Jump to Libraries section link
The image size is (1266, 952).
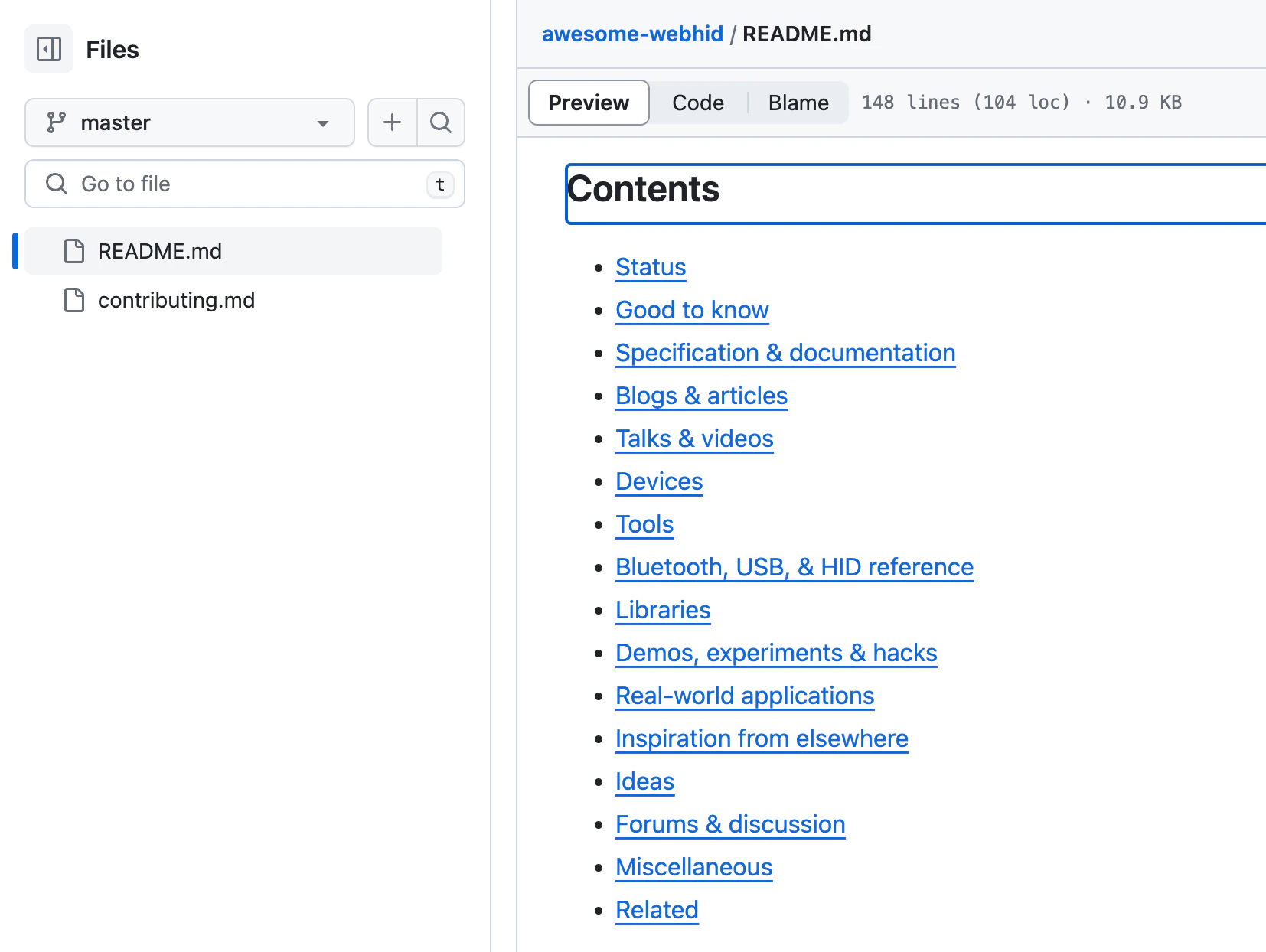[x=663, y=610]
